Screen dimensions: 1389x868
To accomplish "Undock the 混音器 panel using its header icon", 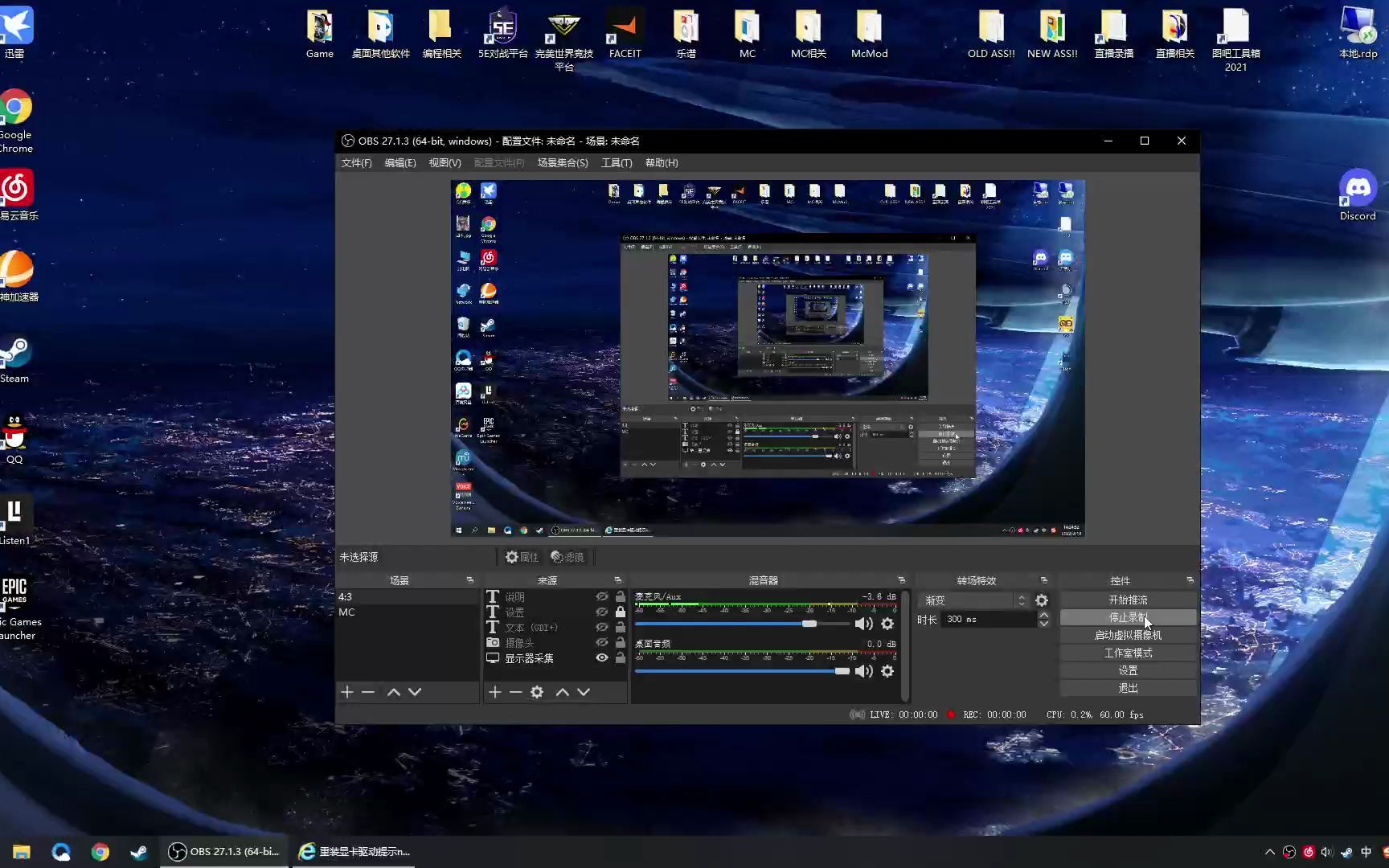I will (901, 580).
